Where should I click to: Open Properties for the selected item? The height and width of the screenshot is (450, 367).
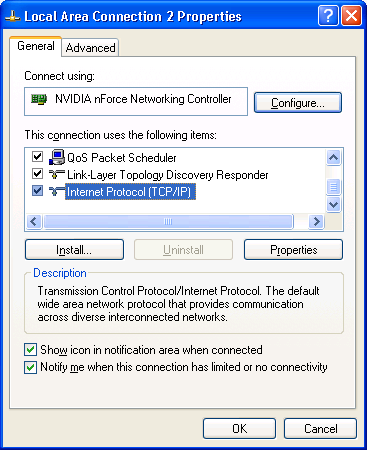click(x=293, y=250)
